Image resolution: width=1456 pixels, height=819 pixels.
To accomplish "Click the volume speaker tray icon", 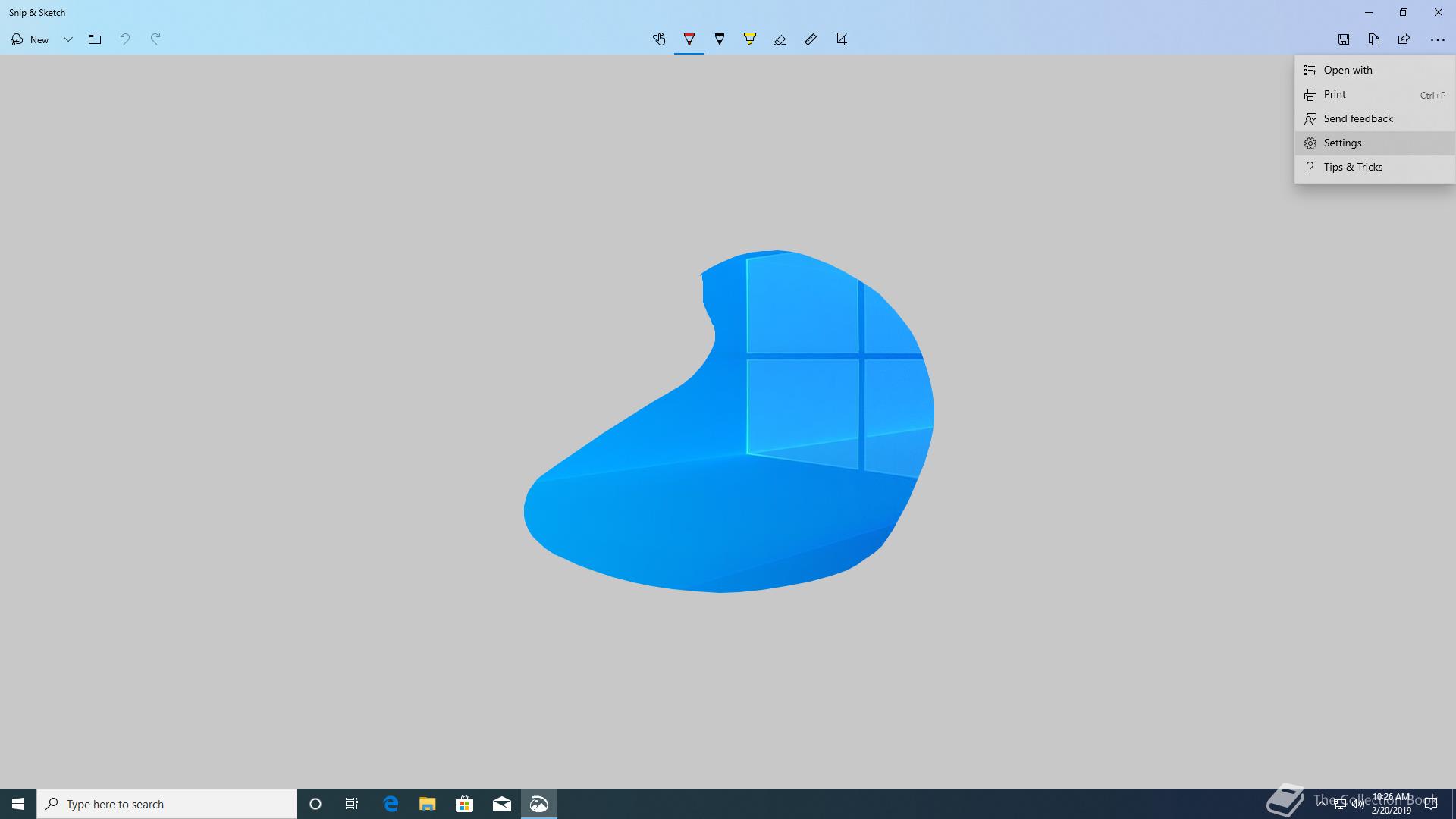I will point(1358,804).
